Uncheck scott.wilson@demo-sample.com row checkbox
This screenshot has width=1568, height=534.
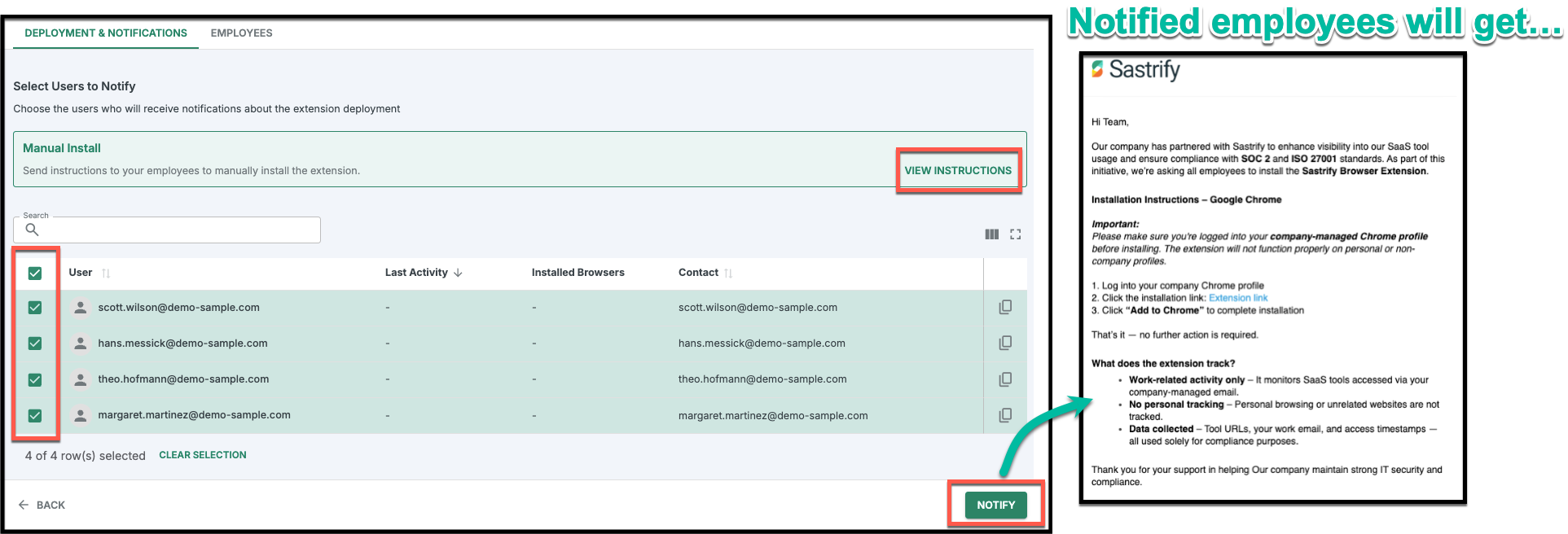click(35, 307)
